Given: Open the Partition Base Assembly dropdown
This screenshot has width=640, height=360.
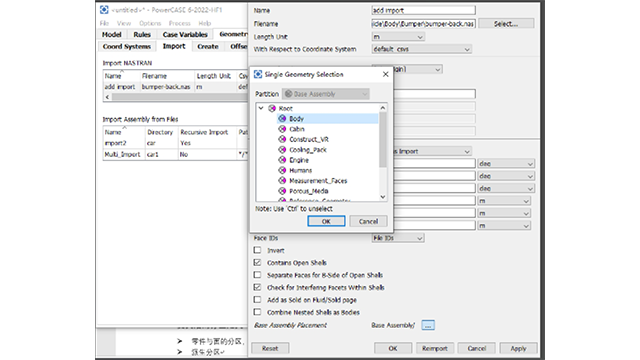Looking at the screenshot, I should pos(326,94).
